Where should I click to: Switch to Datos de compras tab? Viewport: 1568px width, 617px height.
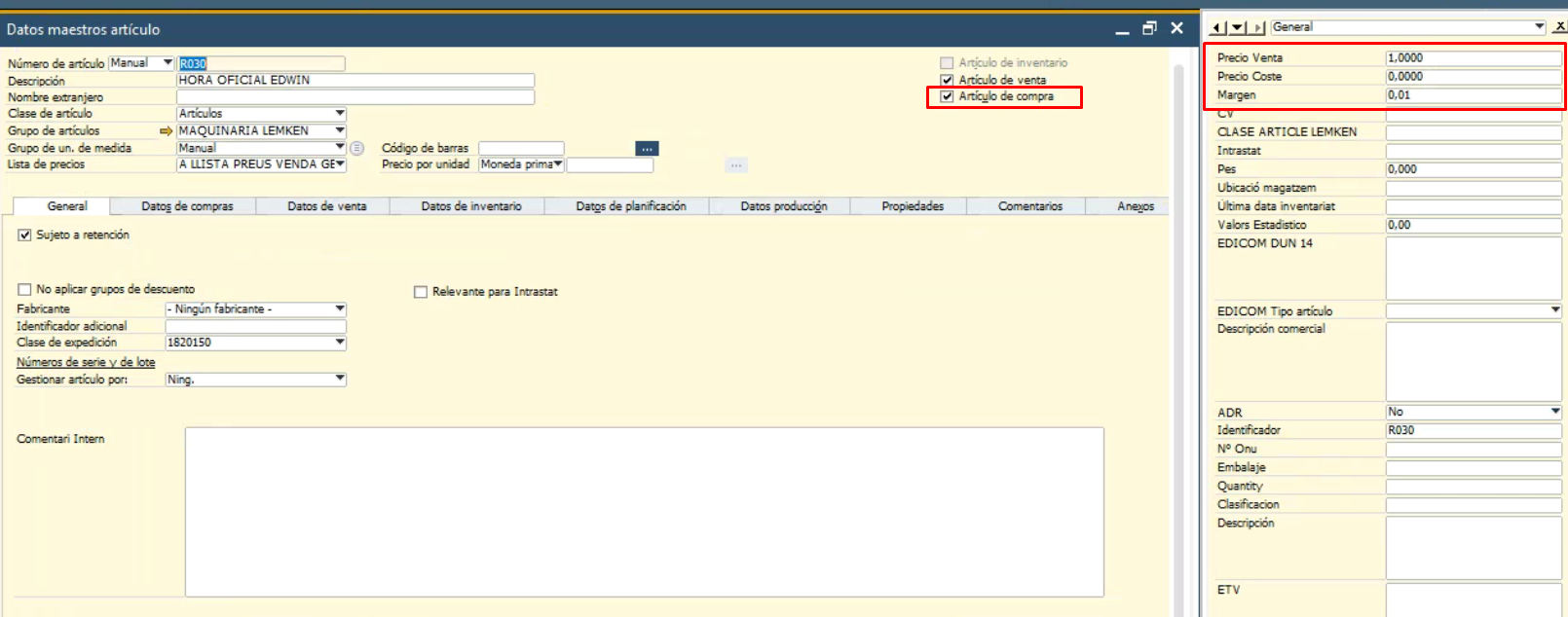pyautogui.click(x=187, y=206)
